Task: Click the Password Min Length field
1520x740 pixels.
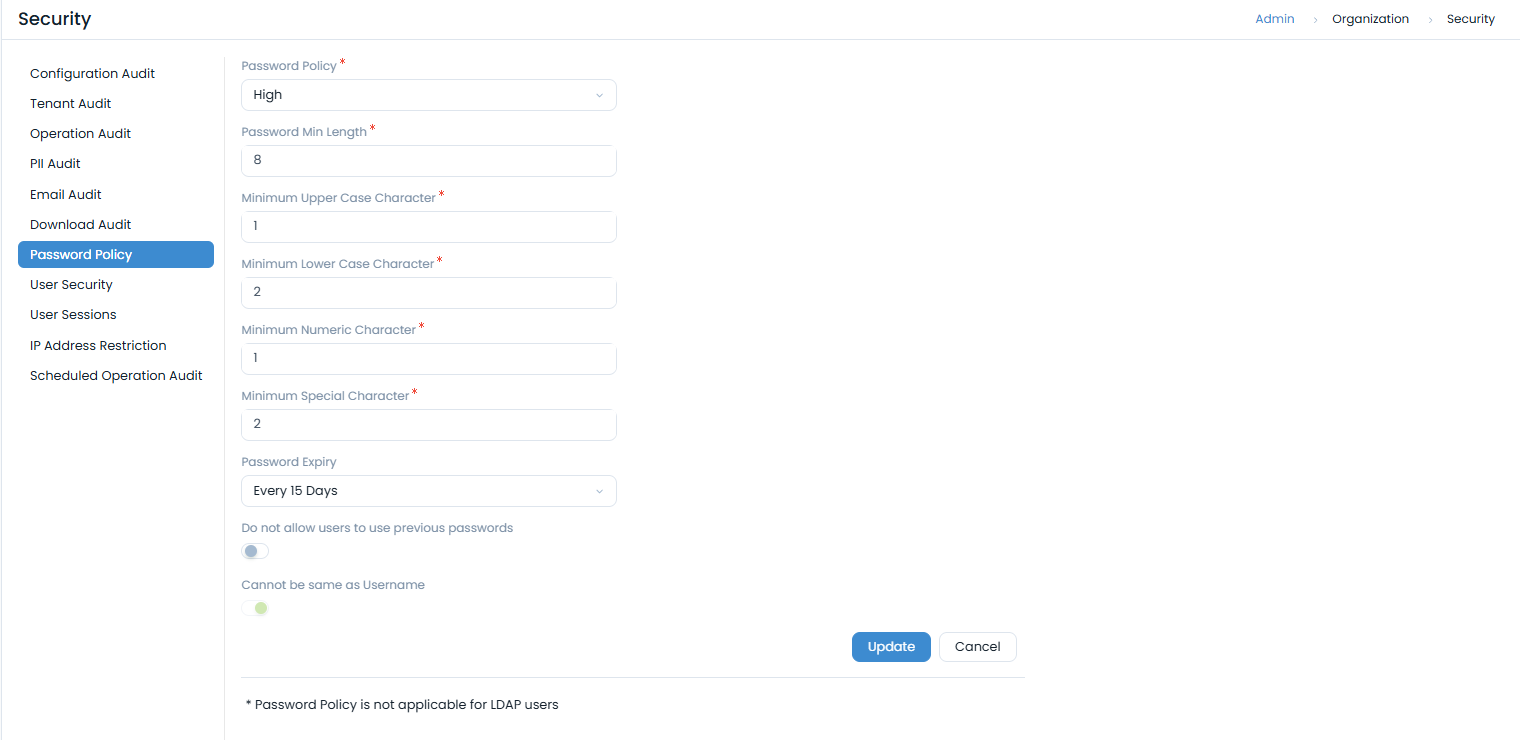Action: click(x=428, y=161)
